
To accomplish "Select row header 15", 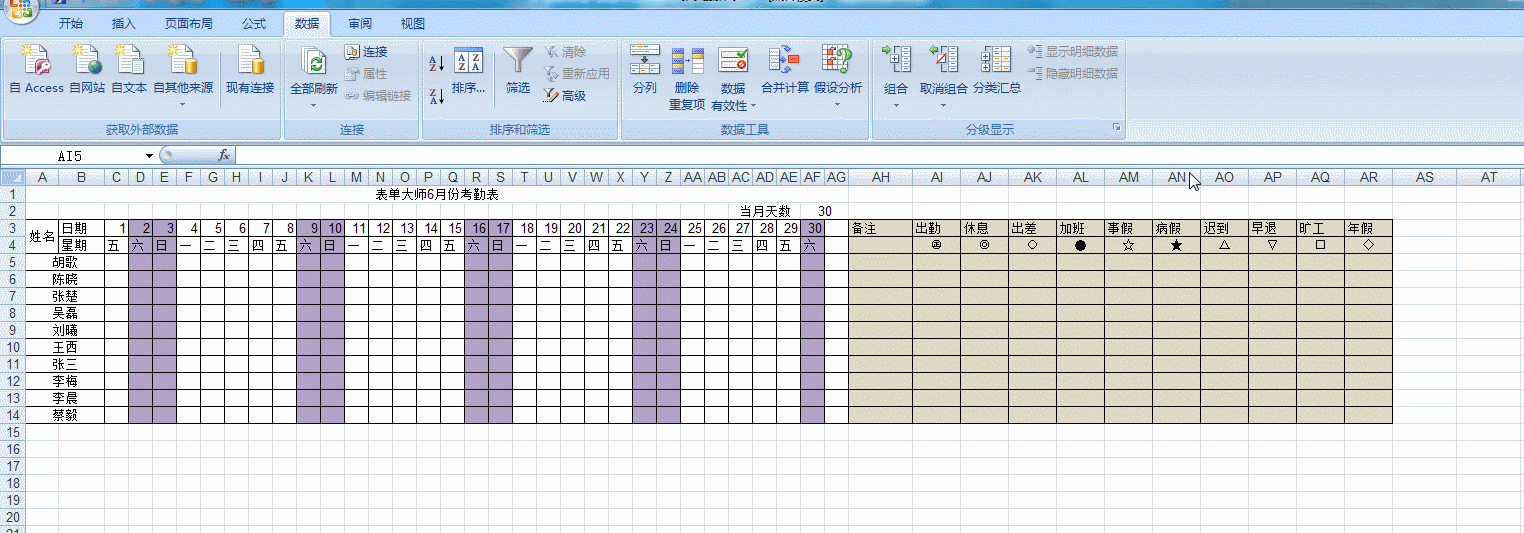I will pyautogui.click(x=12, y=432).
